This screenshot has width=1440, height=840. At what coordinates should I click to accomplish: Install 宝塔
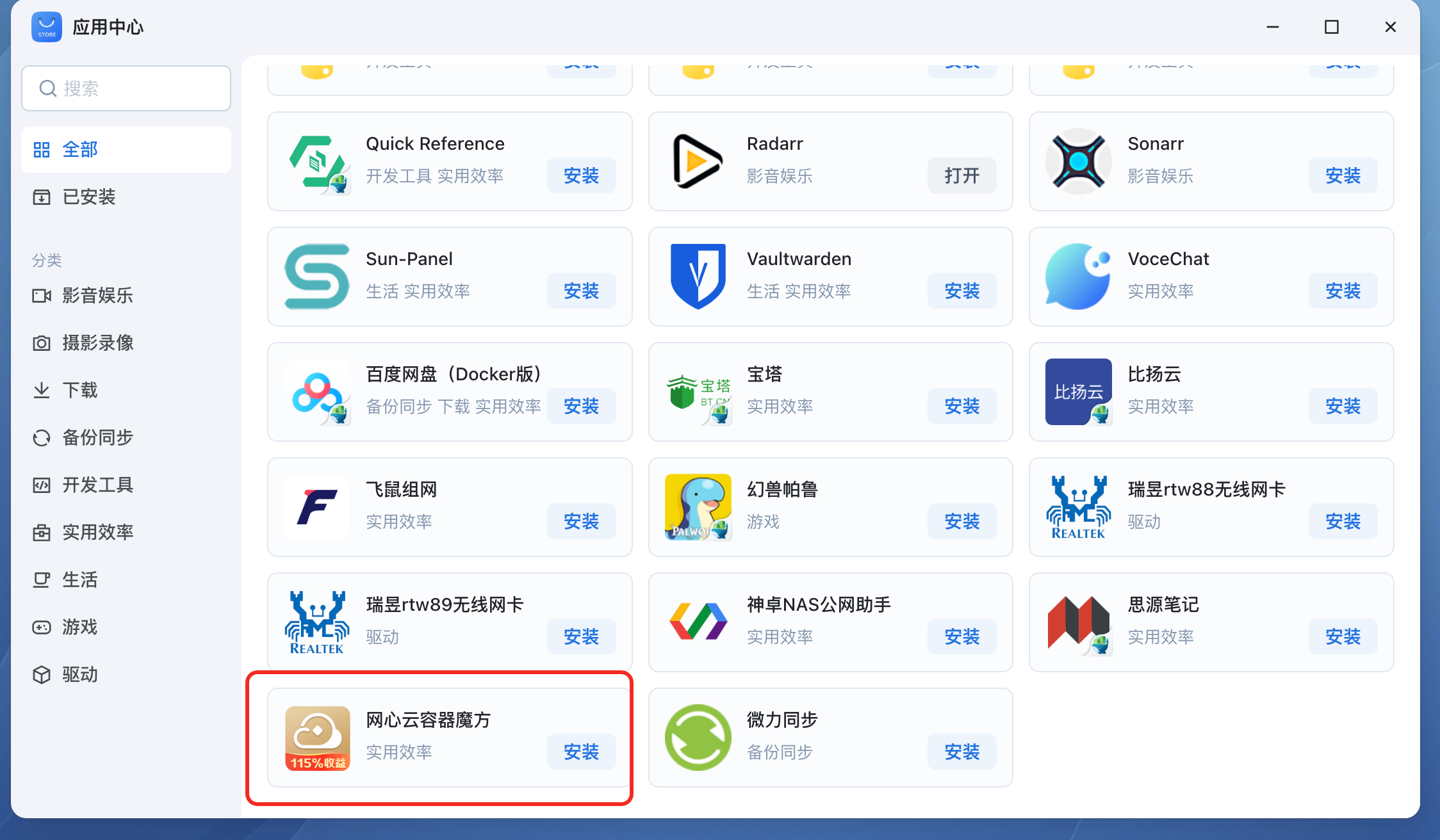click(961, 406)
